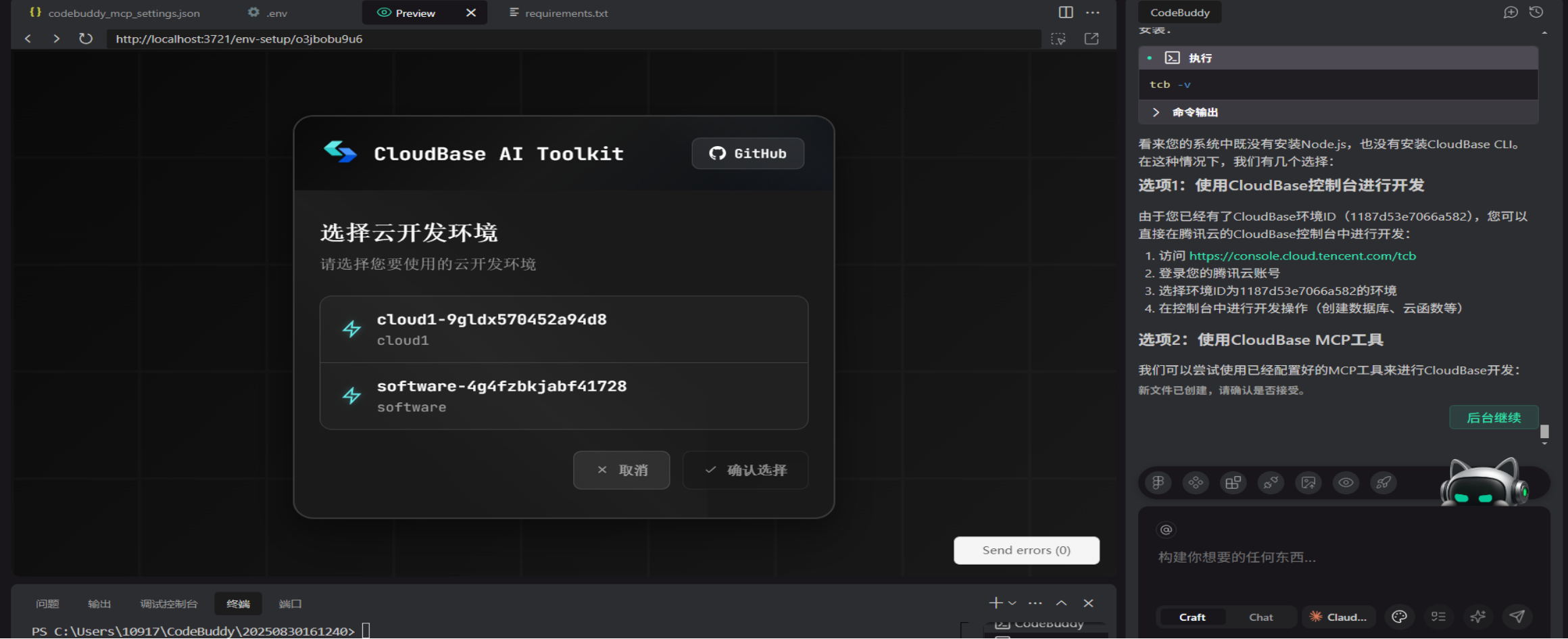Click the element inspect selector icon in preview
This screenshot has width=1568, height=639.
point(1058,39)
